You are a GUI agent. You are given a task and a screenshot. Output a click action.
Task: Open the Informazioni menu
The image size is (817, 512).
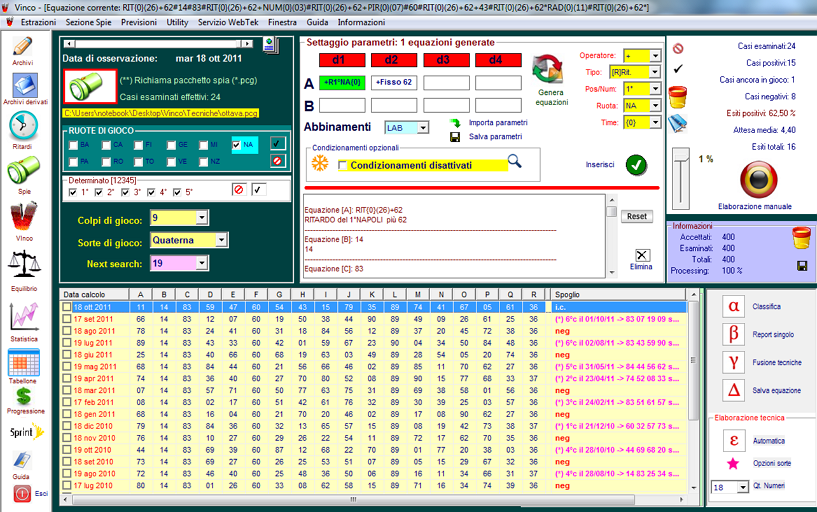click(x=362, y=22)
